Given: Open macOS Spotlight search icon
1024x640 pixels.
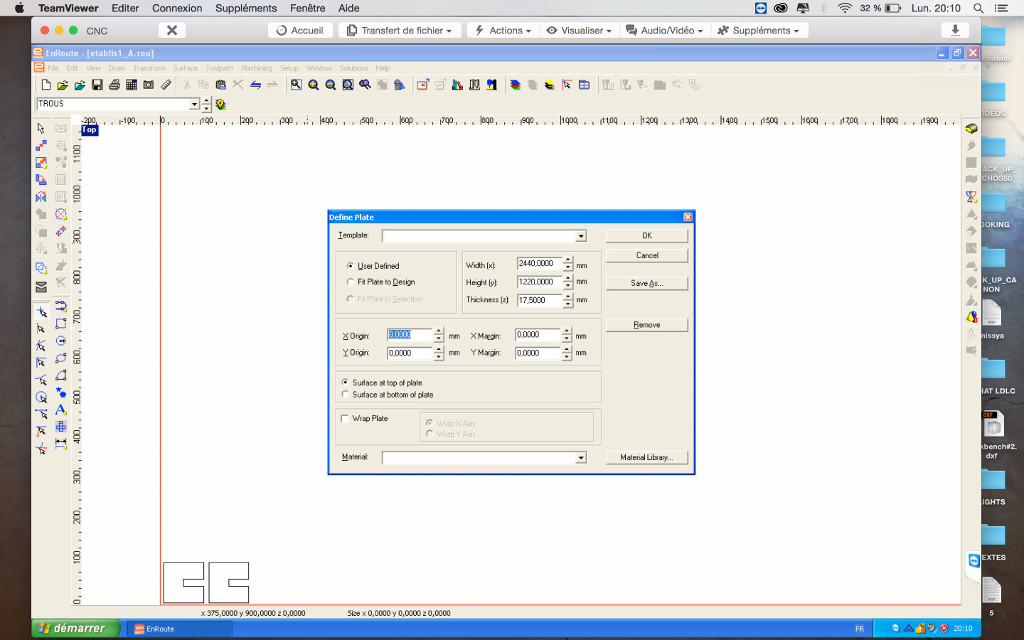Looking at the screenshot, I should click(x=978, y=8).
